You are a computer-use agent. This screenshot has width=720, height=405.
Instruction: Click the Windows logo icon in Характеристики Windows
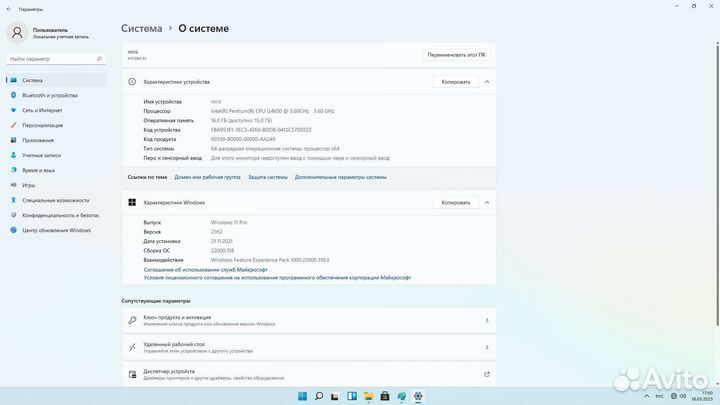pyautogui.click(x=132, y=202)
